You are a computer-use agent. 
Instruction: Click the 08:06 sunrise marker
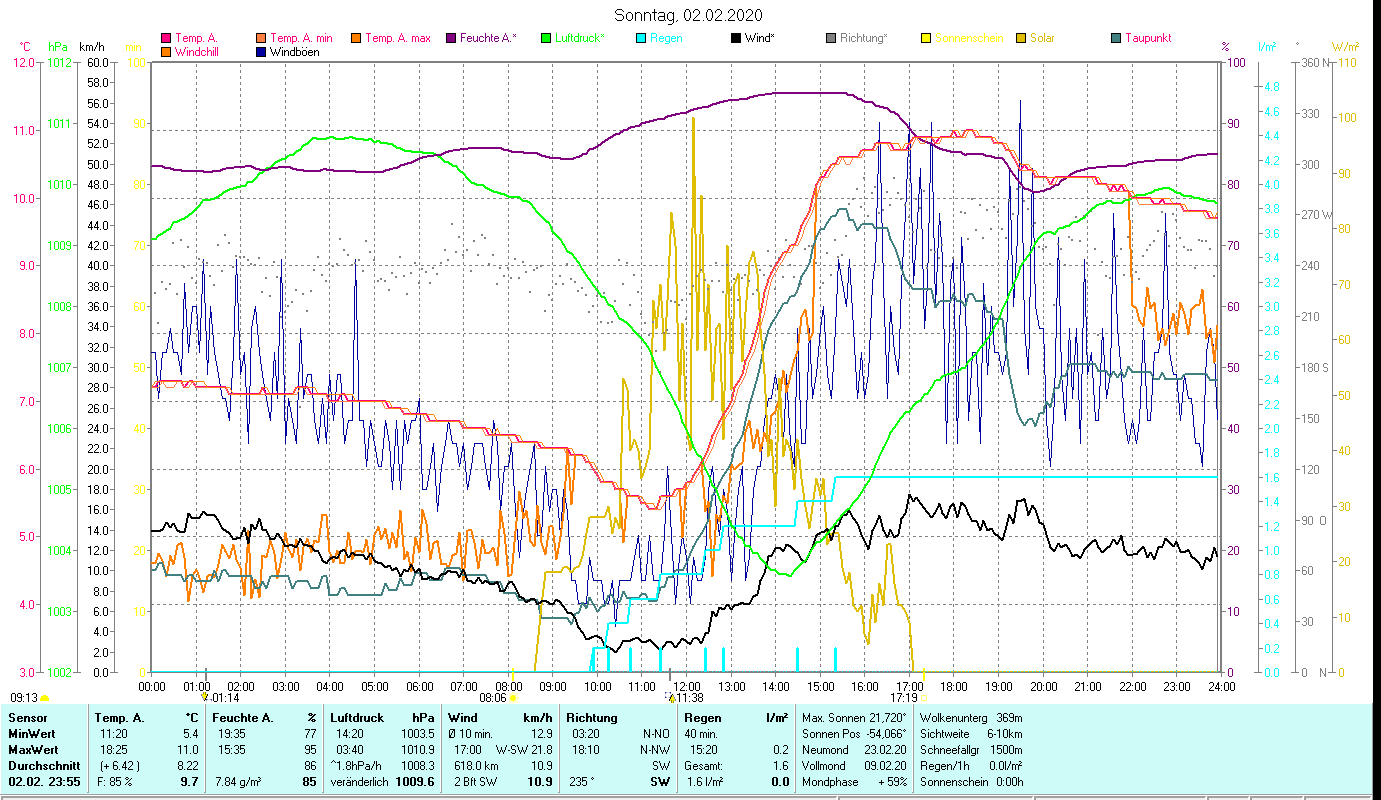(x=493, y=698)
